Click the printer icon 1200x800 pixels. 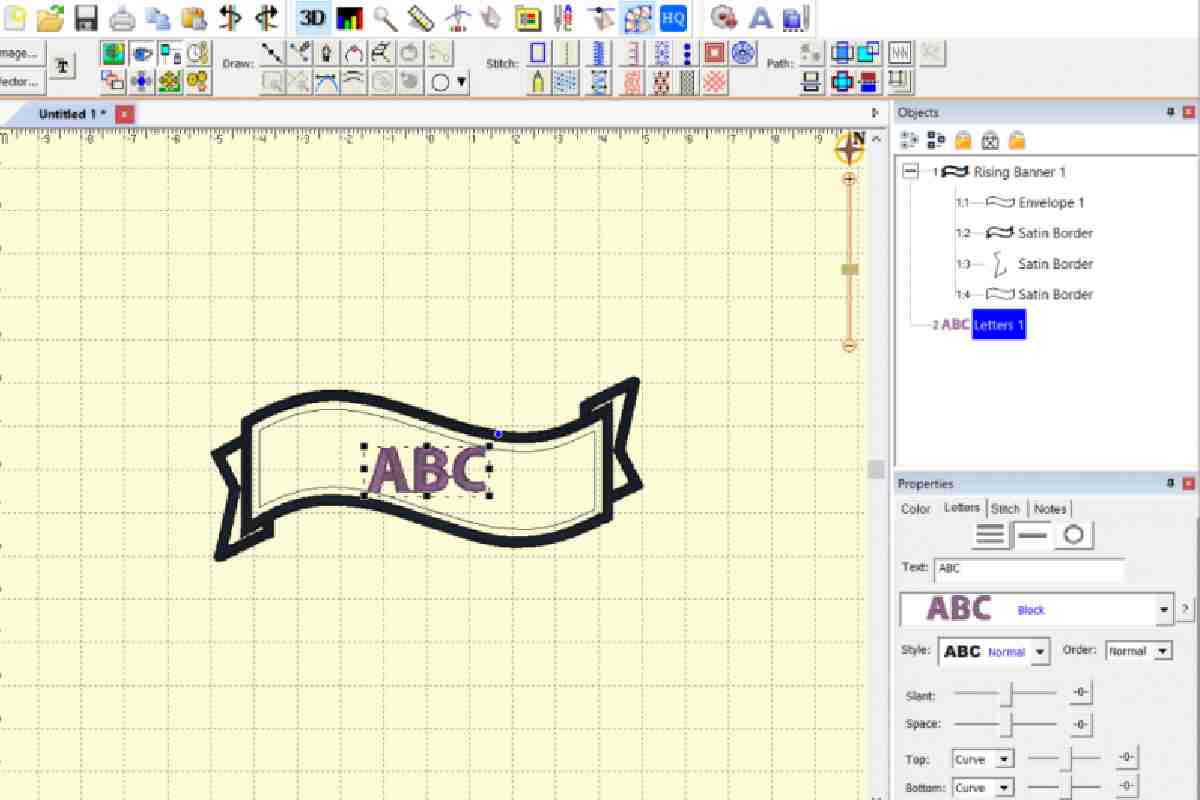[122, 17]
